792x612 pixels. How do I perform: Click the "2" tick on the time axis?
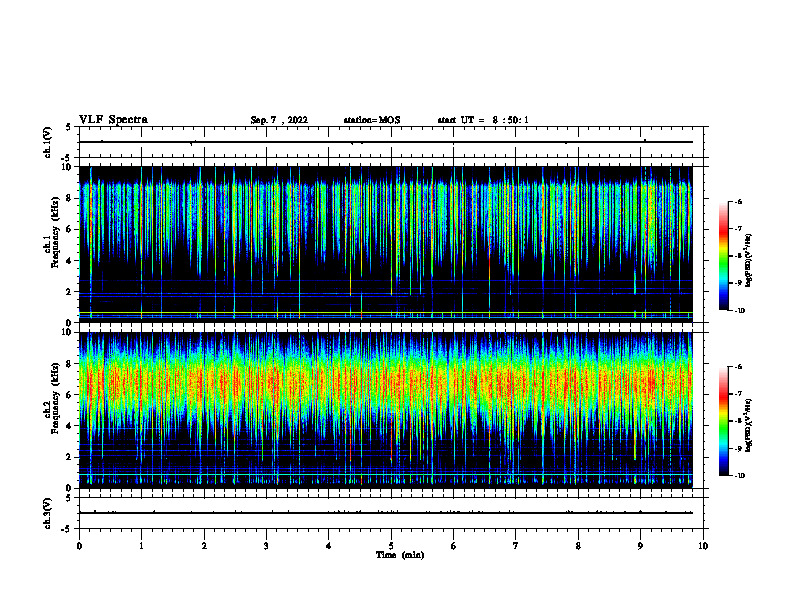(204, 546)
